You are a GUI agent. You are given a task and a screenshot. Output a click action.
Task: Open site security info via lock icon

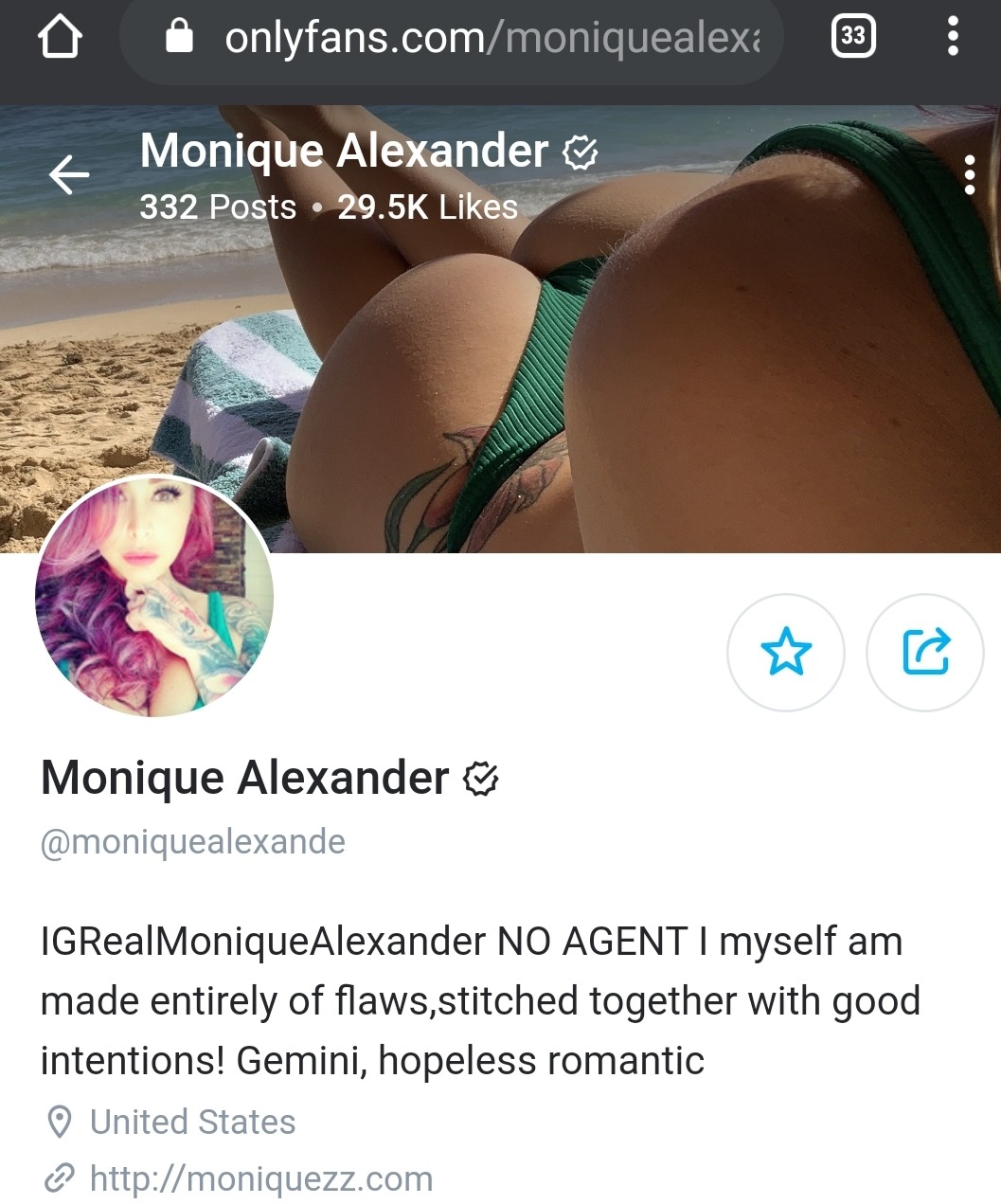coord(179,37)
